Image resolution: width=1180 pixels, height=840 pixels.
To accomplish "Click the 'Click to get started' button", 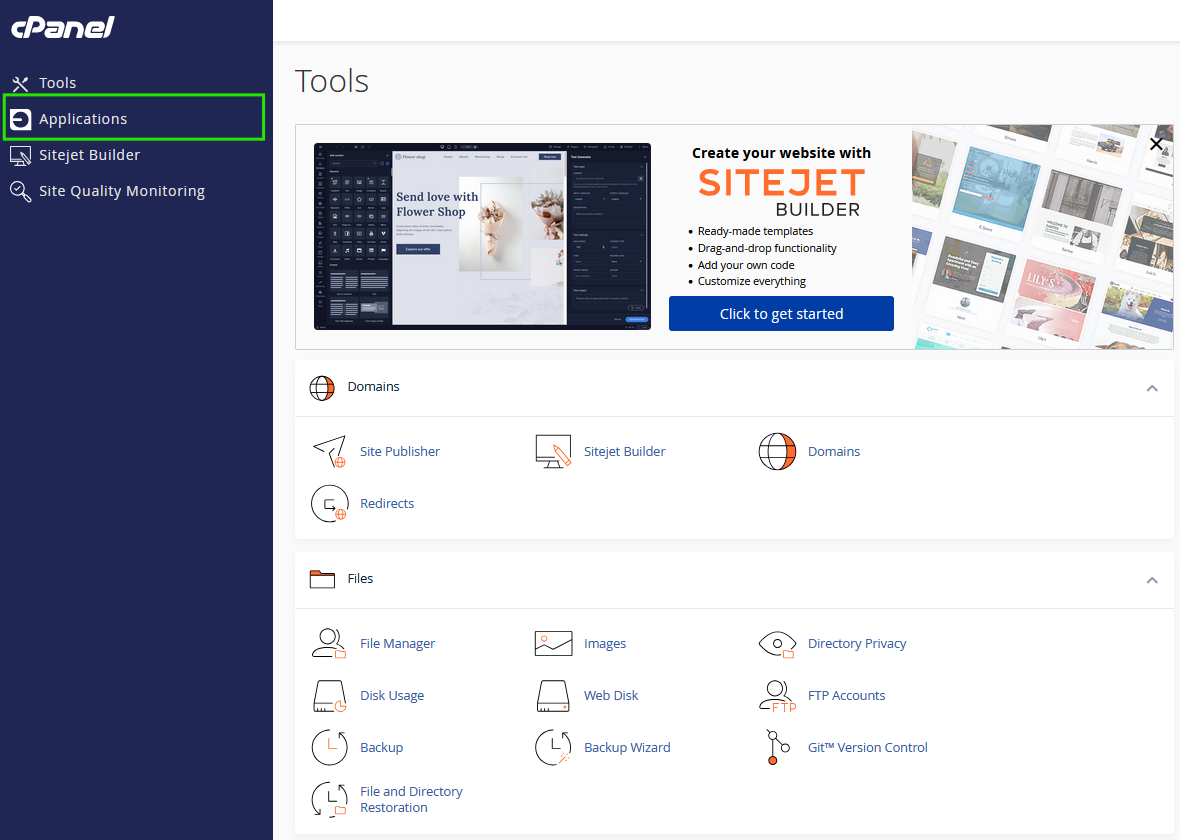I will tap(781, 313).
